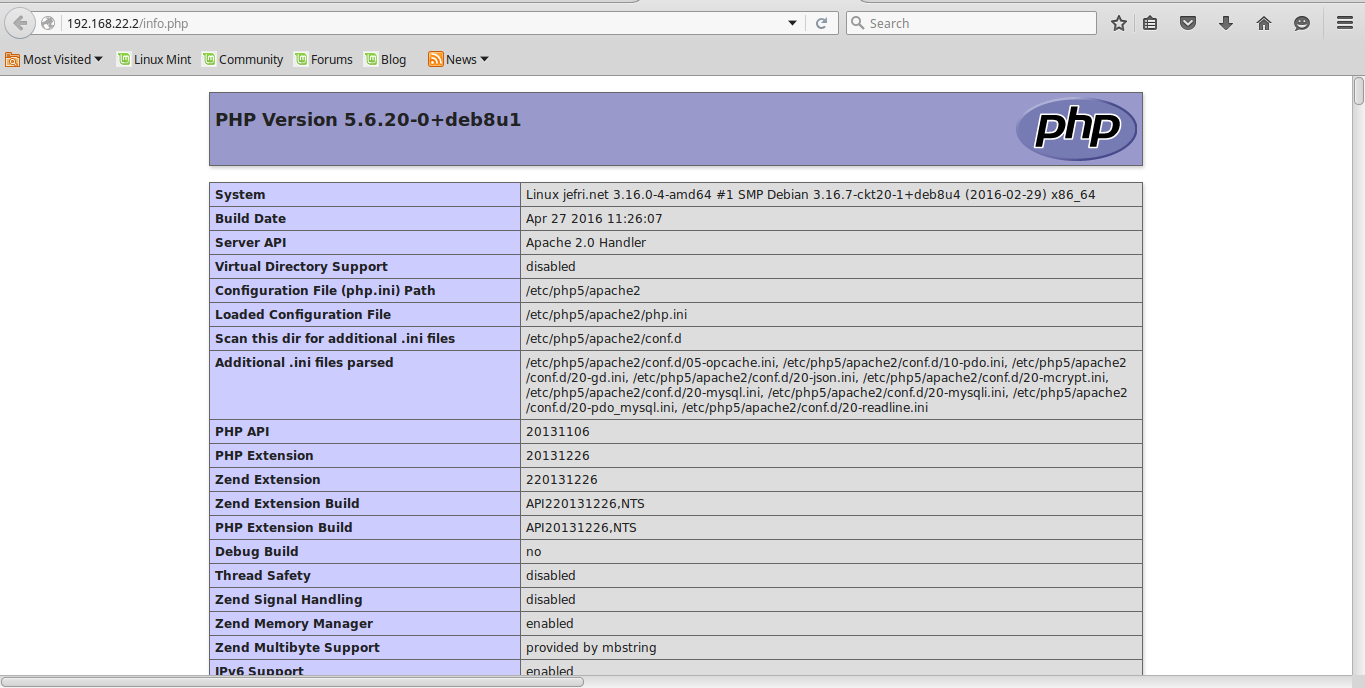Open the Linux Mint bookmark
This screenshot has height=688, width=1365.
point(154,59)
